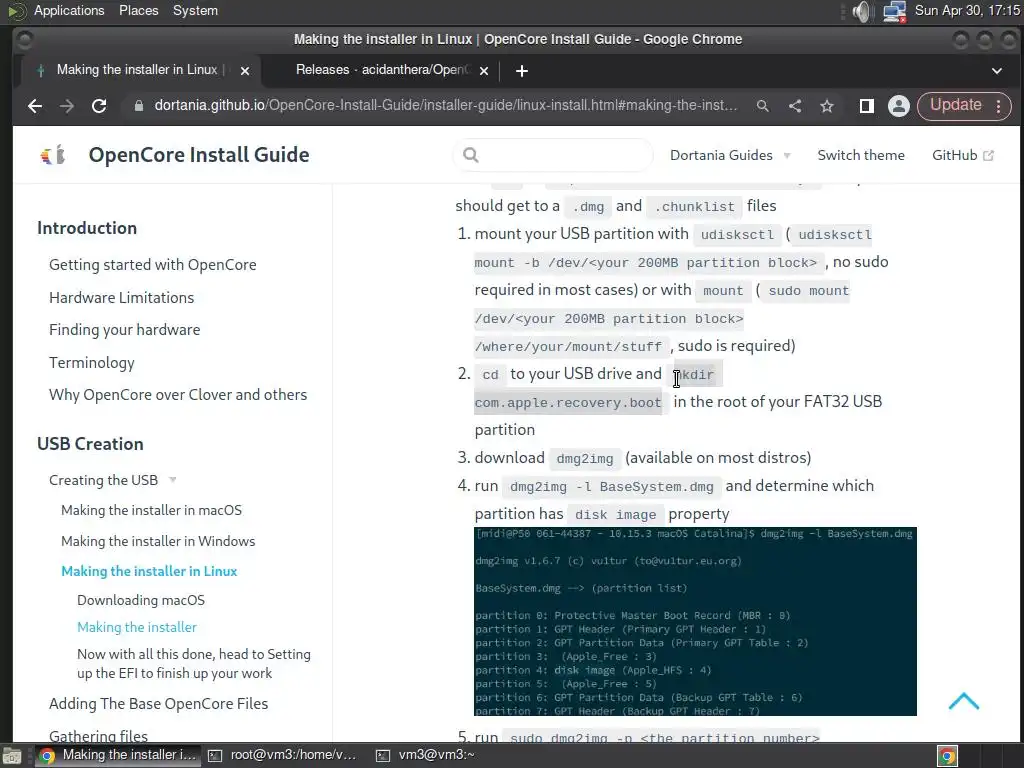The width and height of the screenshot is (1024, 768).
Task: Switch to Chrome taskbar window button
Action: [x=118, y=756]
